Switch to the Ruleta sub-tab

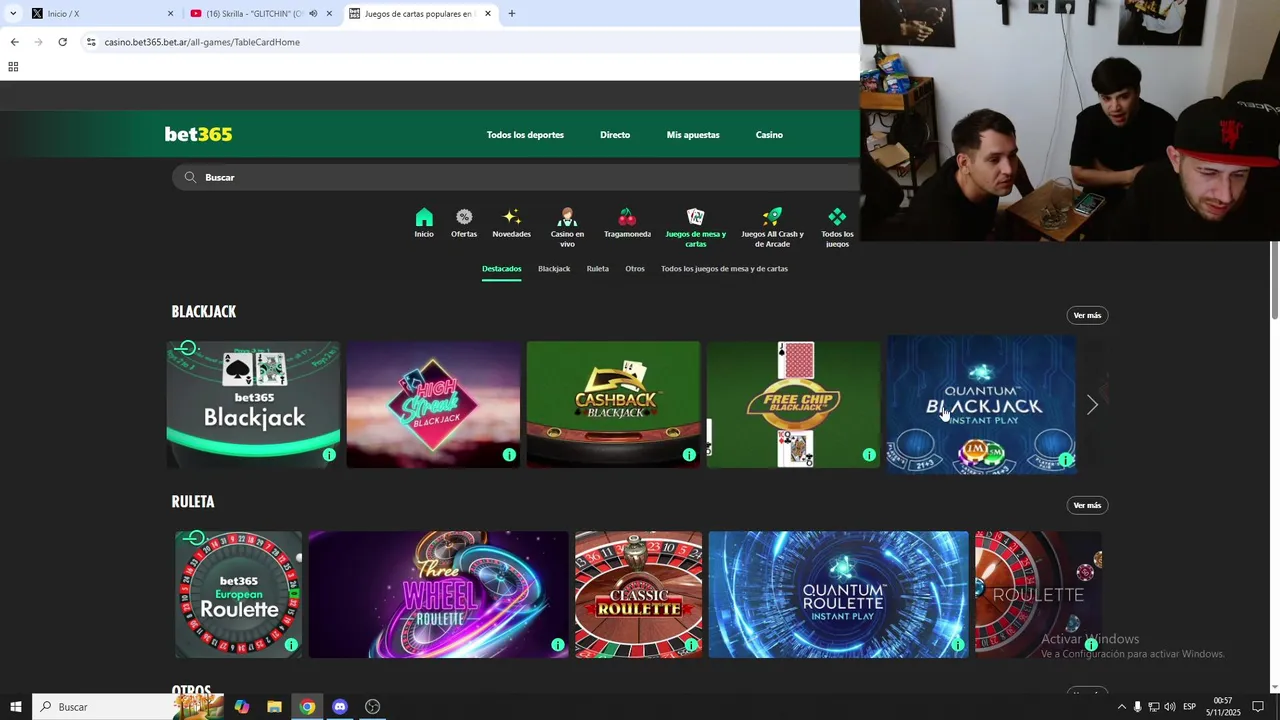[598, 269]
